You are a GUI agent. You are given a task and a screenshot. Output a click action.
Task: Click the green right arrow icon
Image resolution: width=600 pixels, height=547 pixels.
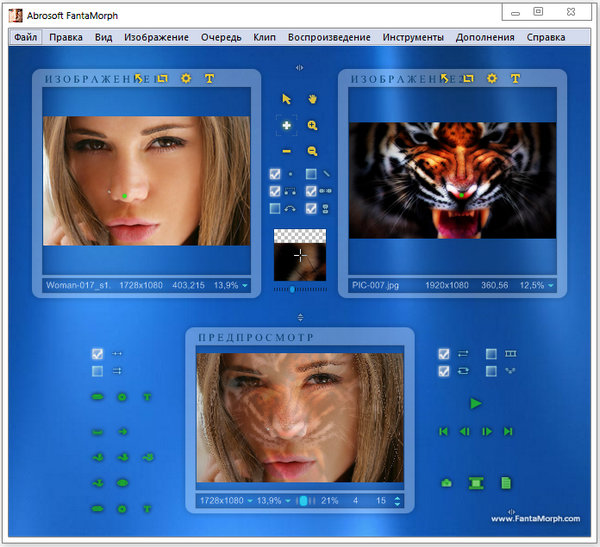click(122, 432)
